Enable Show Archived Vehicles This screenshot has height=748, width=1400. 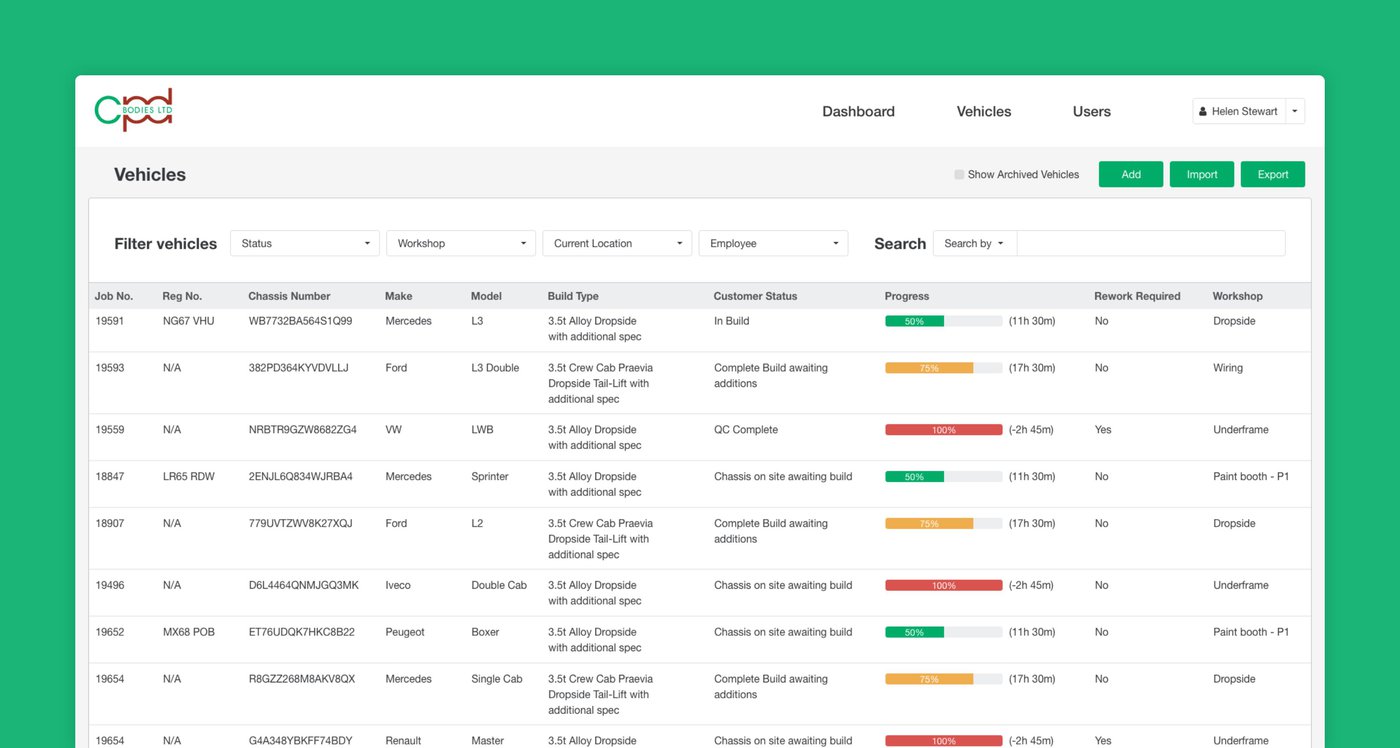(x=957, y=174)
